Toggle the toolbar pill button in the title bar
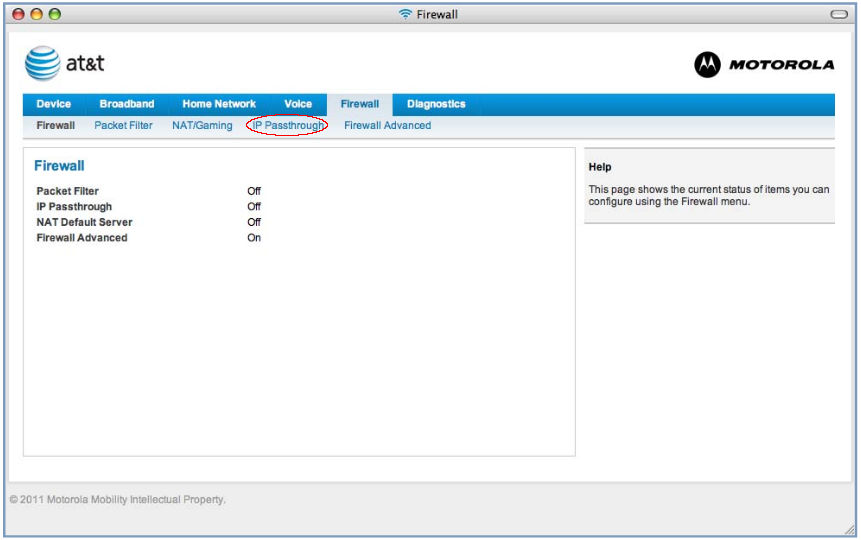 [839, 14]
